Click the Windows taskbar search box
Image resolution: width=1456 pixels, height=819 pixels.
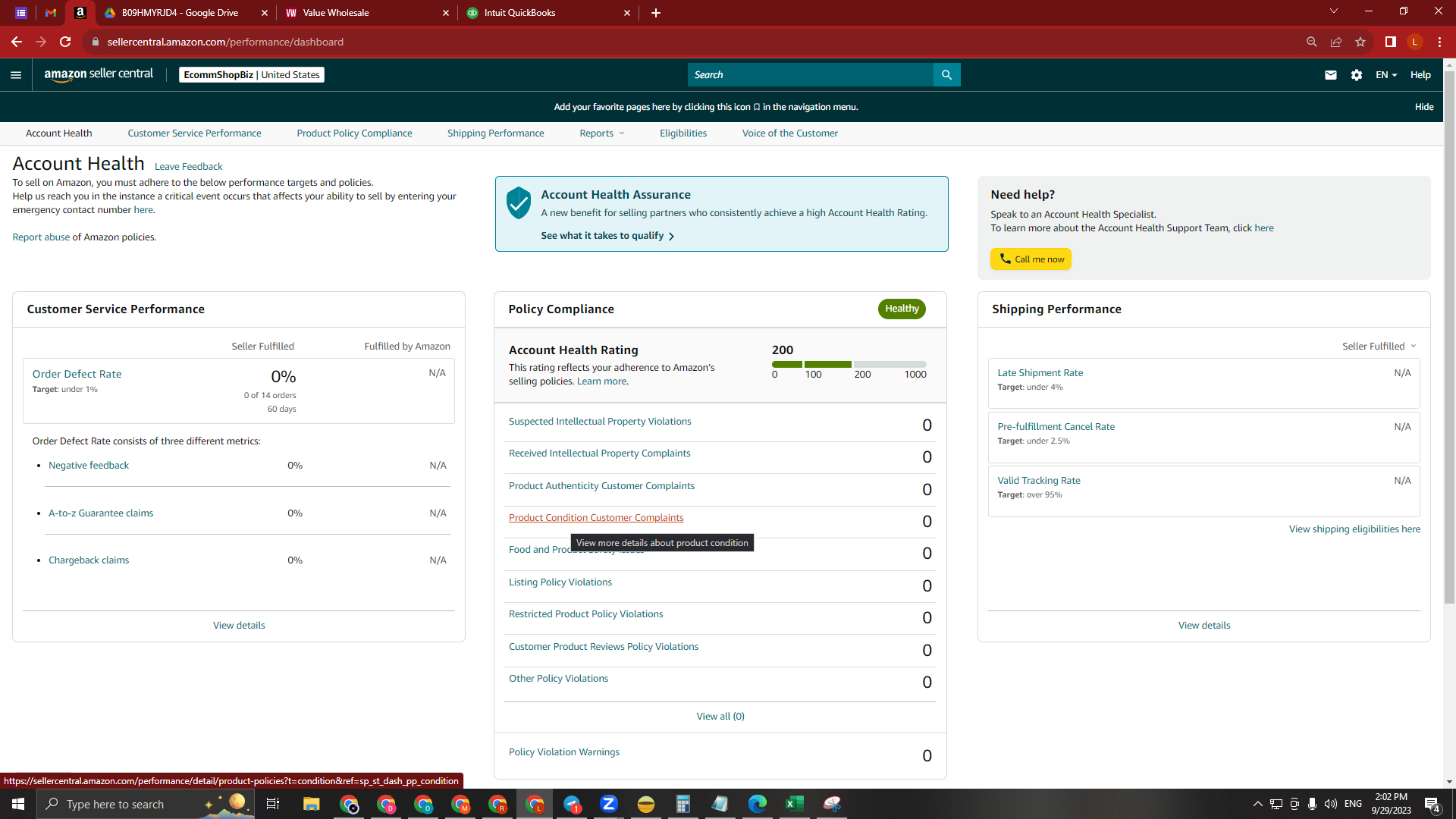pyautogui.click(x=146, y=804)
